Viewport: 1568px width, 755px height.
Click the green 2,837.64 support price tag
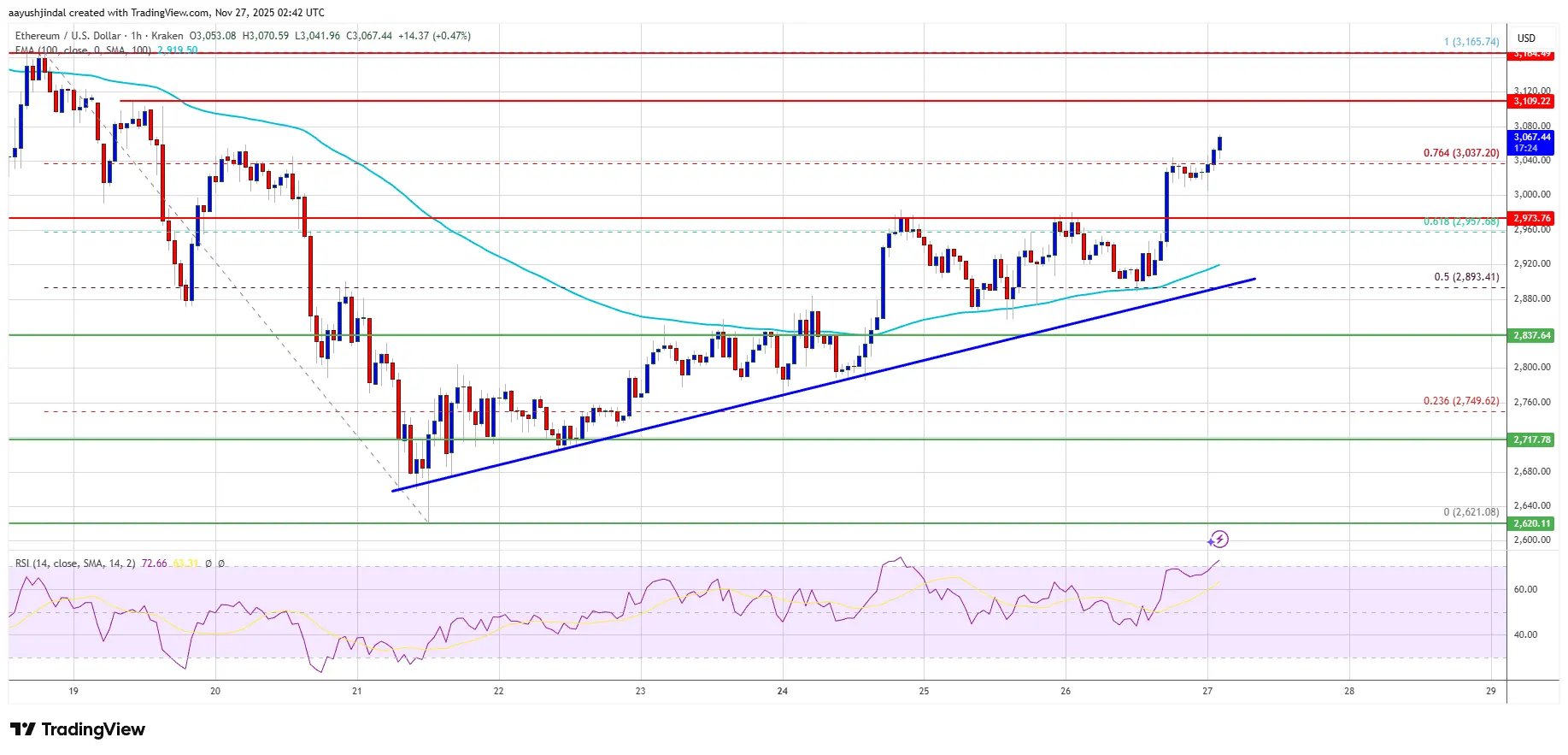1531,335
